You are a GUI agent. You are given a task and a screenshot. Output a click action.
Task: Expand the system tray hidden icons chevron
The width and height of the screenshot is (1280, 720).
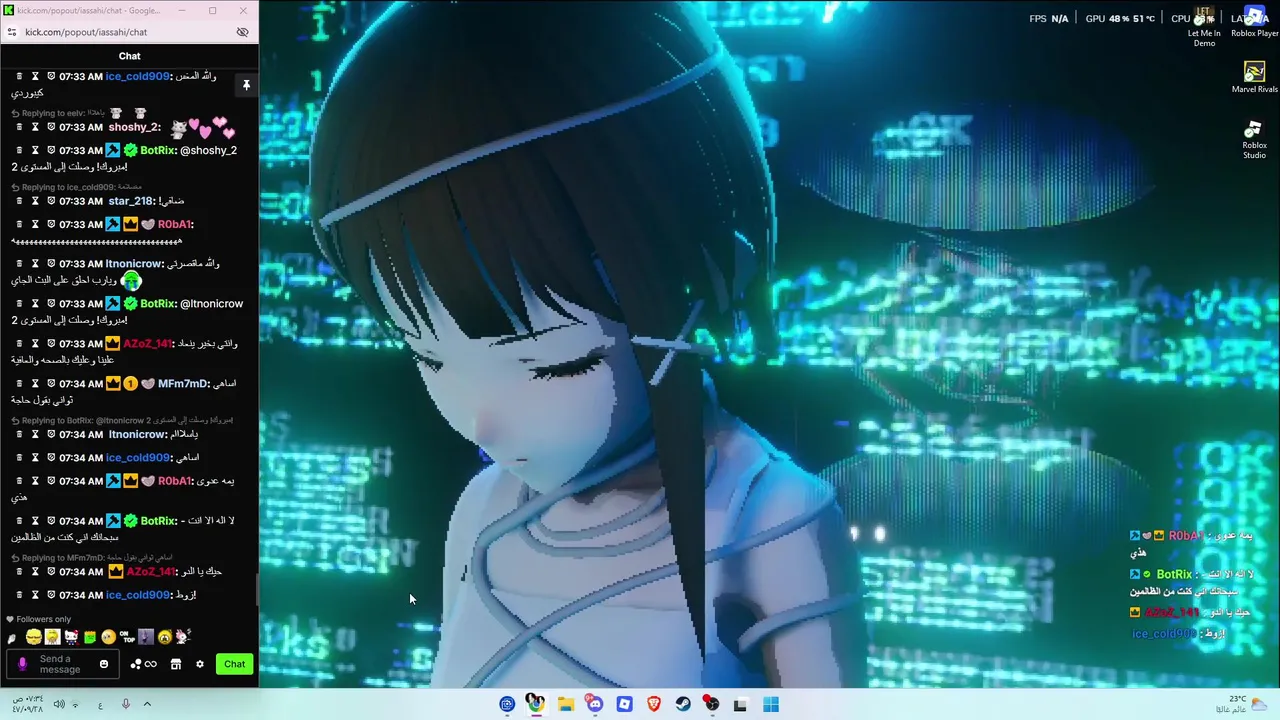pos(147,704)
